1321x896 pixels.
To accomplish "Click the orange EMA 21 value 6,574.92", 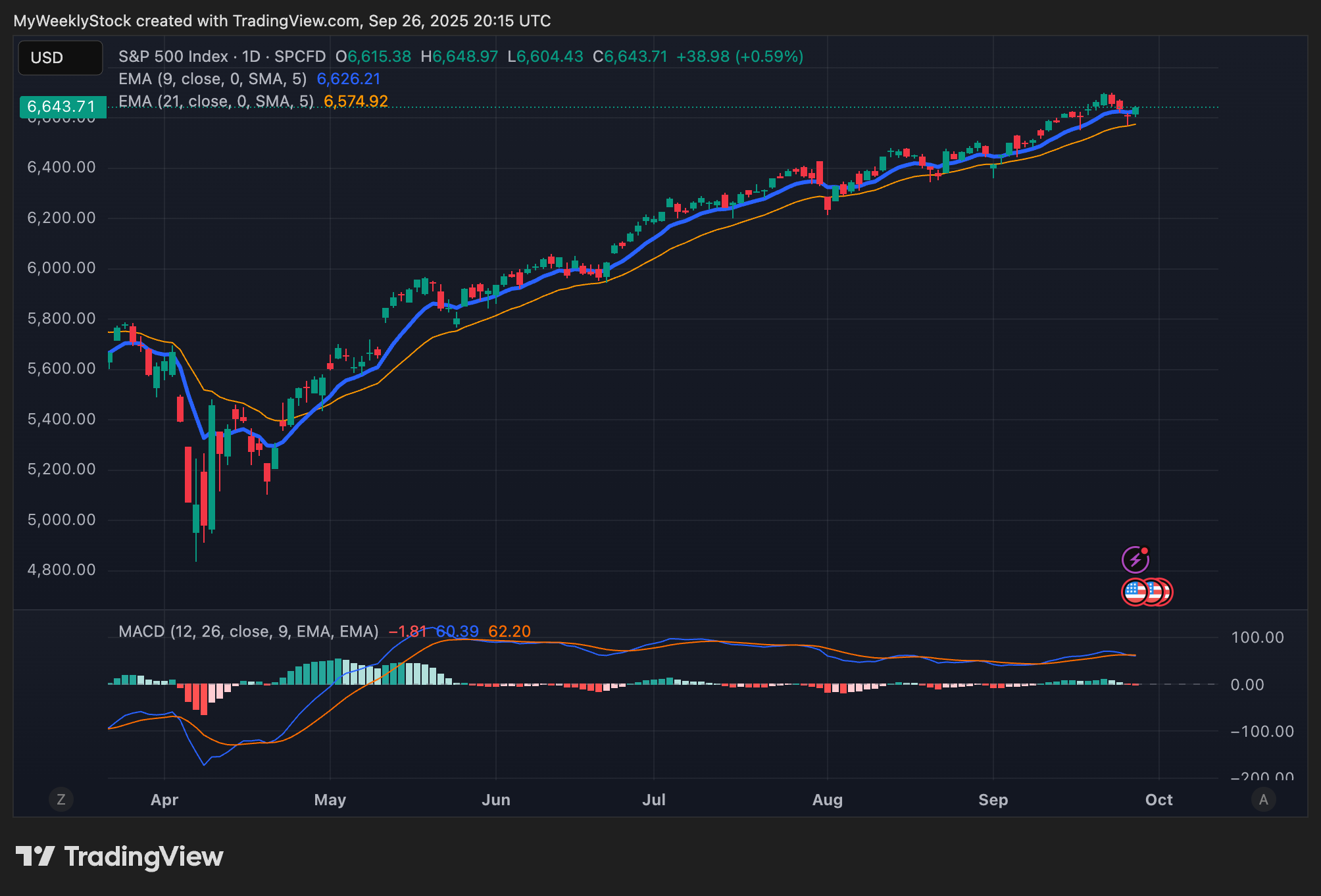I will coord(355,101).
